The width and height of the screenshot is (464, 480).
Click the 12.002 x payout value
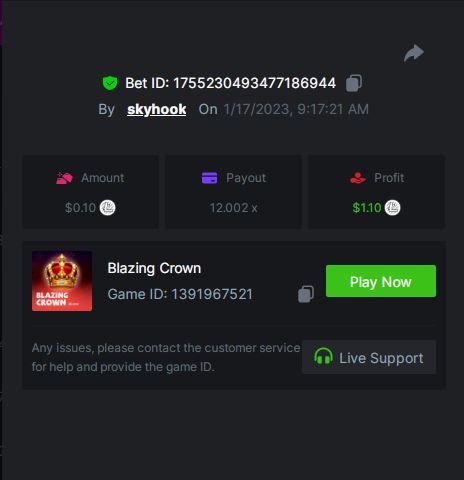click(234, 208)
